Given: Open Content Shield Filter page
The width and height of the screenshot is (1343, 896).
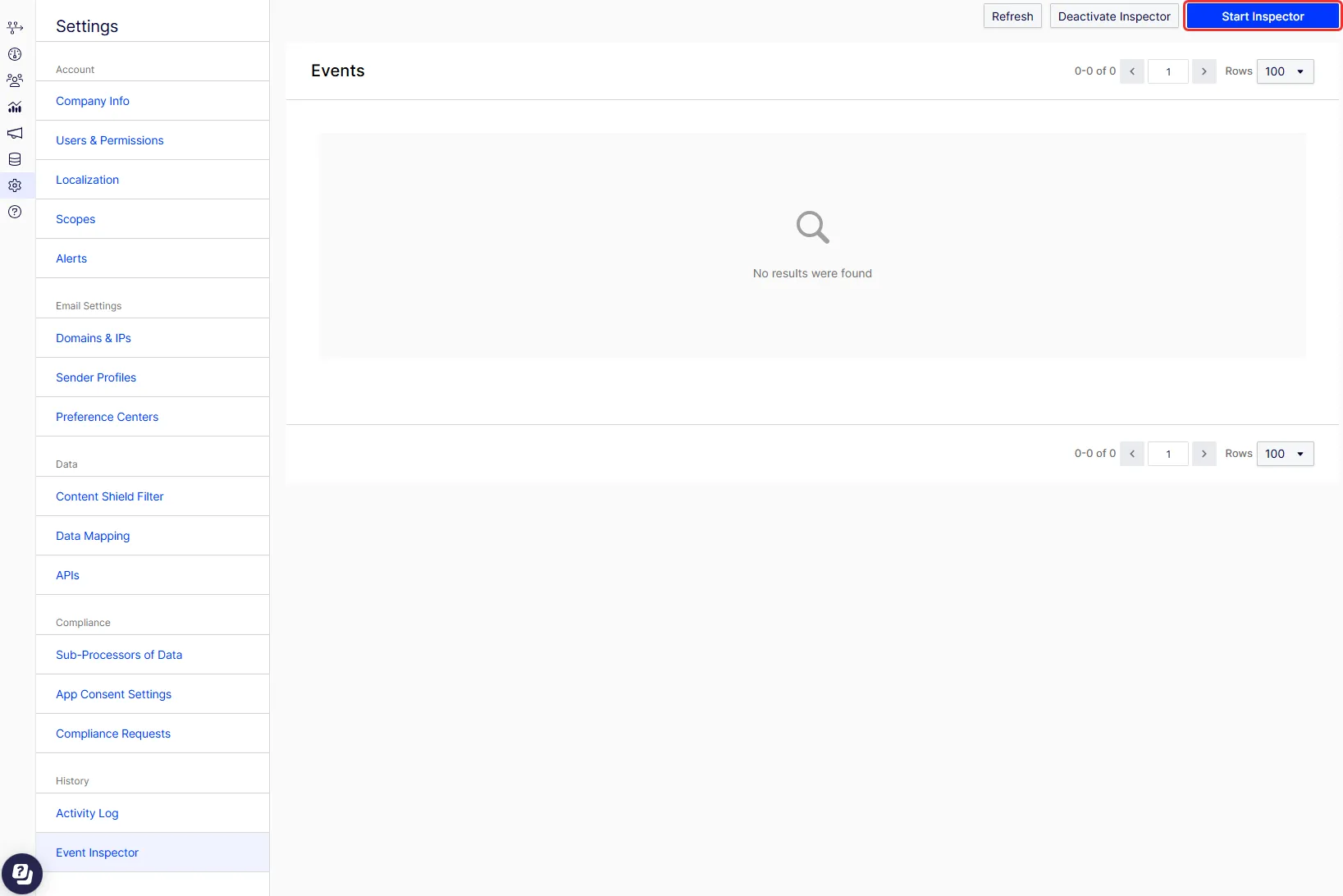Looking at the screenshot, I should (153, 496).
